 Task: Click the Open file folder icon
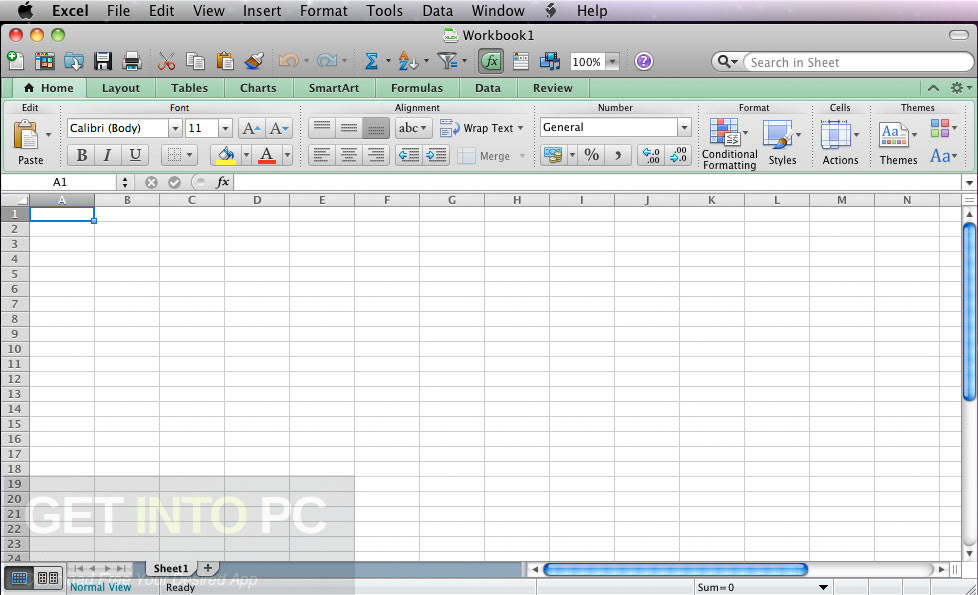point(74,61)
